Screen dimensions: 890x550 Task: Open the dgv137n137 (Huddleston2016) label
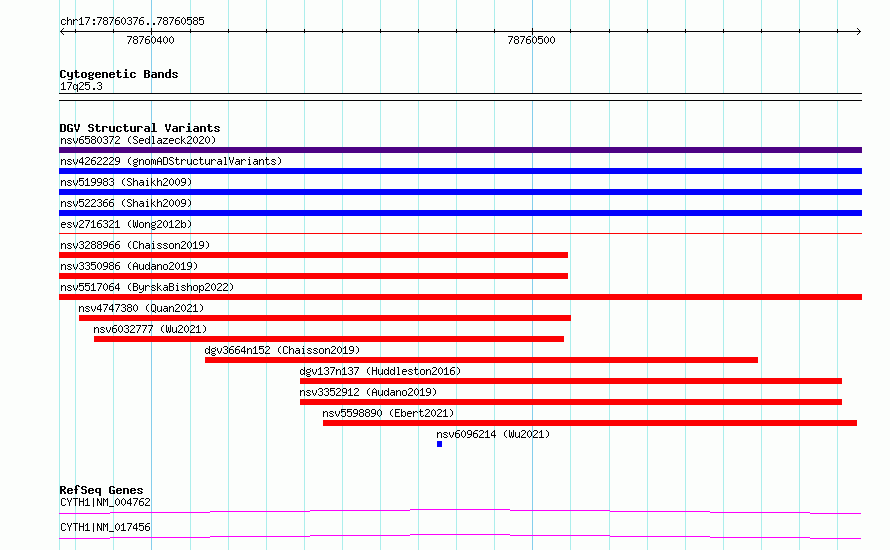tap(380, 371)
